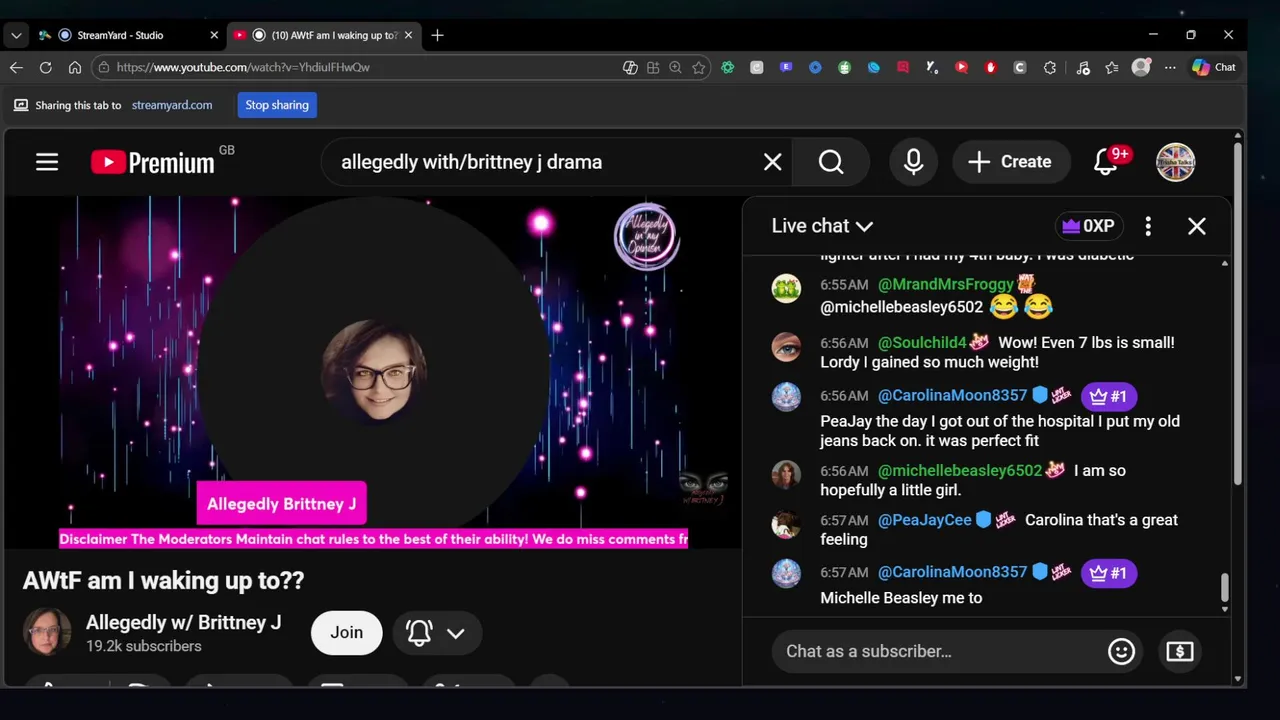Click the Join membership button
1280x720 pixels.
[346, 633]
